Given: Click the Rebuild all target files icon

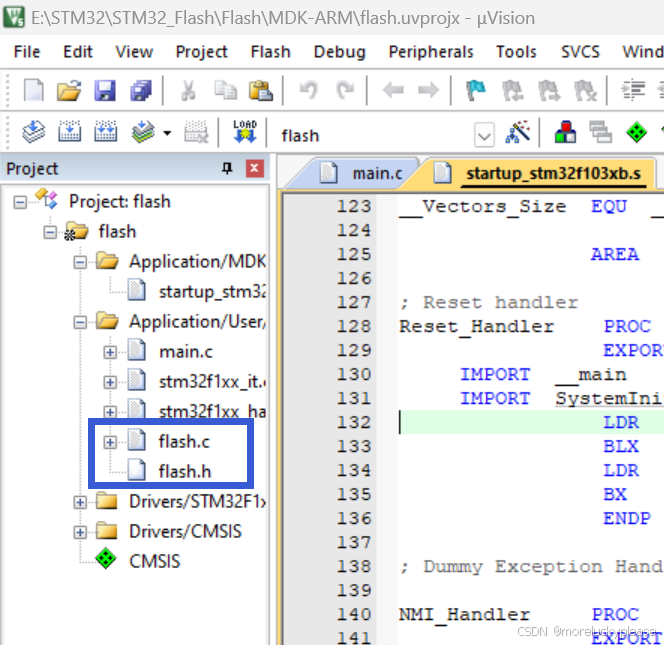Looking at the screenshot, I should coord(105,132).
